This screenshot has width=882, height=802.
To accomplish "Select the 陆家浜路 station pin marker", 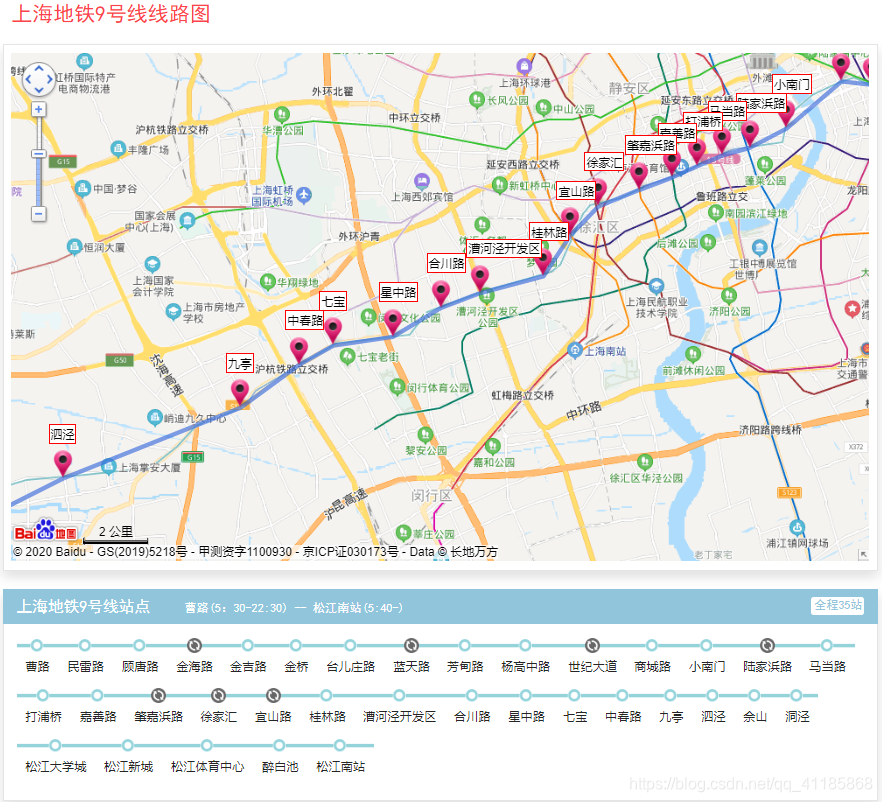I will click(x=750, y=133).
